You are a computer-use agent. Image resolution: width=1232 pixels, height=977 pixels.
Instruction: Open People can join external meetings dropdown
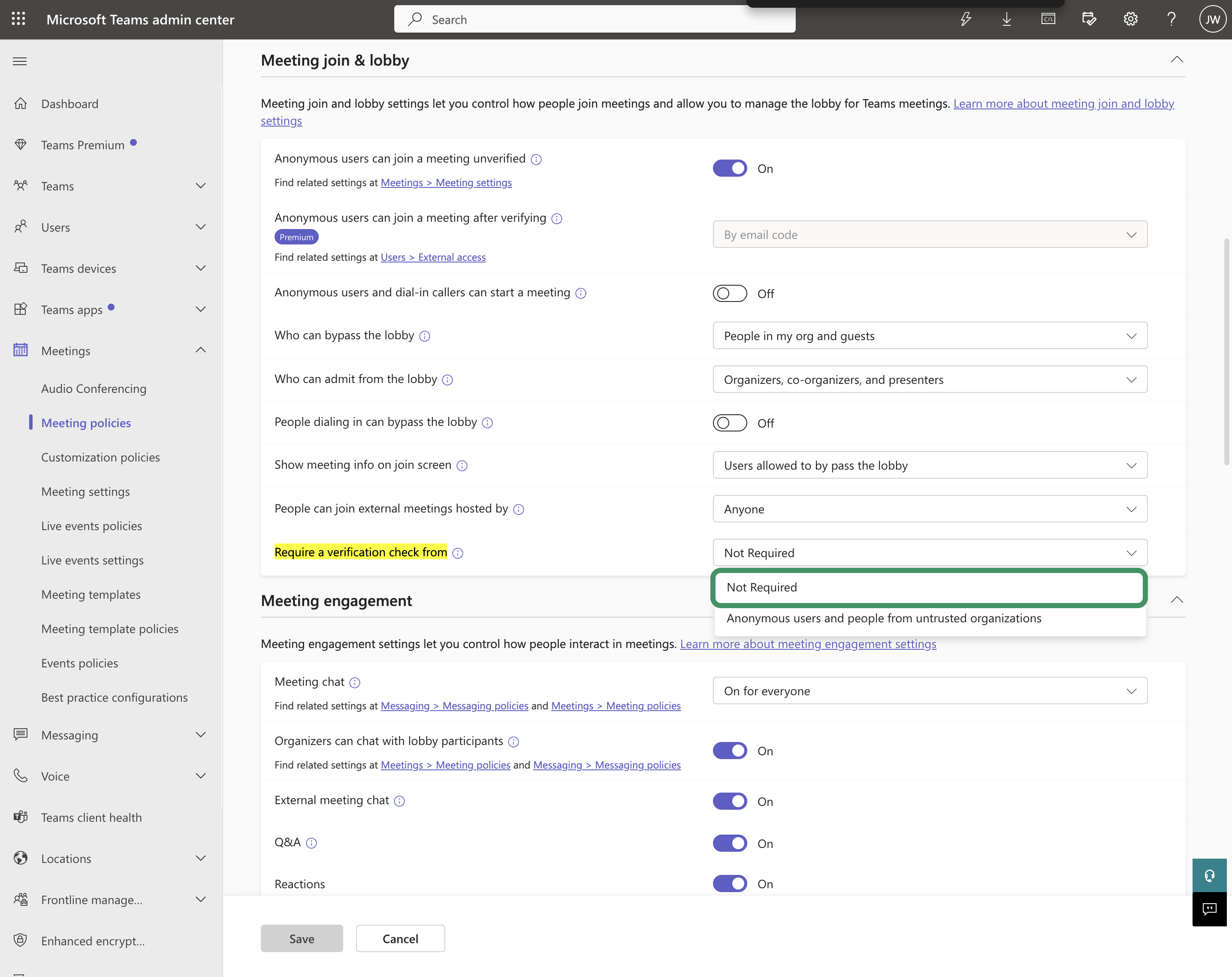click(930, 509)
